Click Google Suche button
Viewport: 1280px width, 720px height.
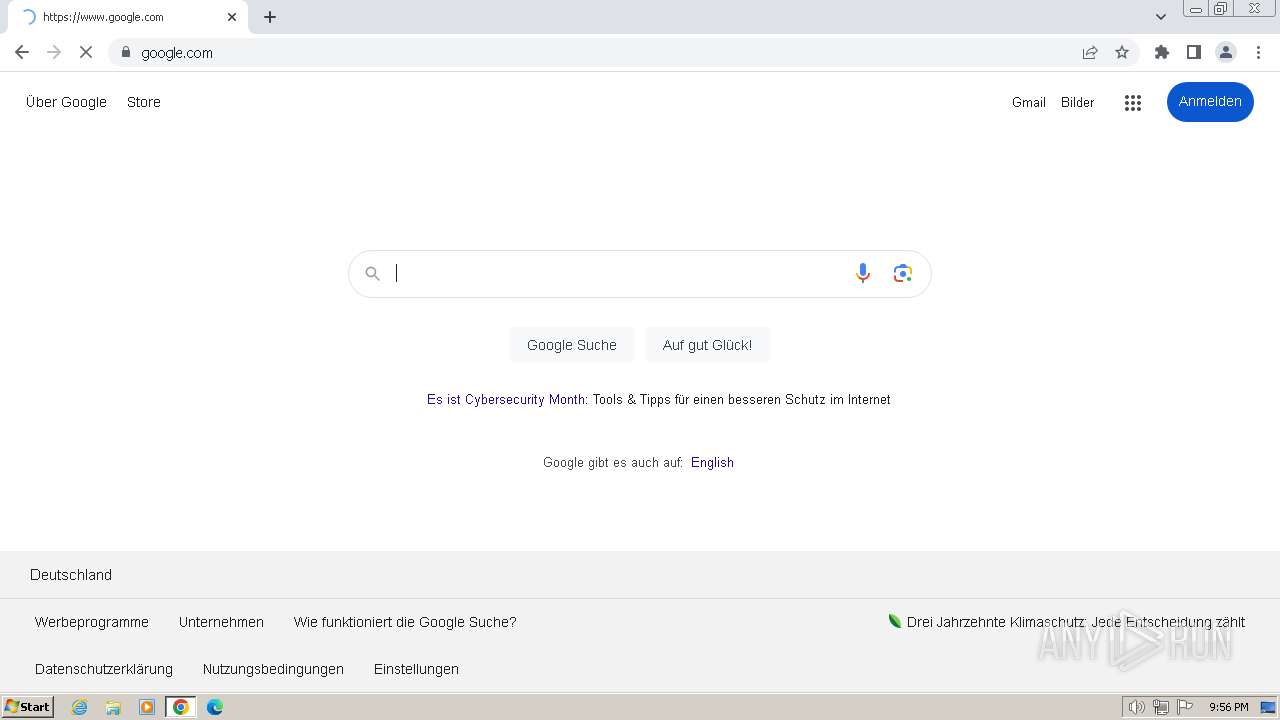point(572,345)
